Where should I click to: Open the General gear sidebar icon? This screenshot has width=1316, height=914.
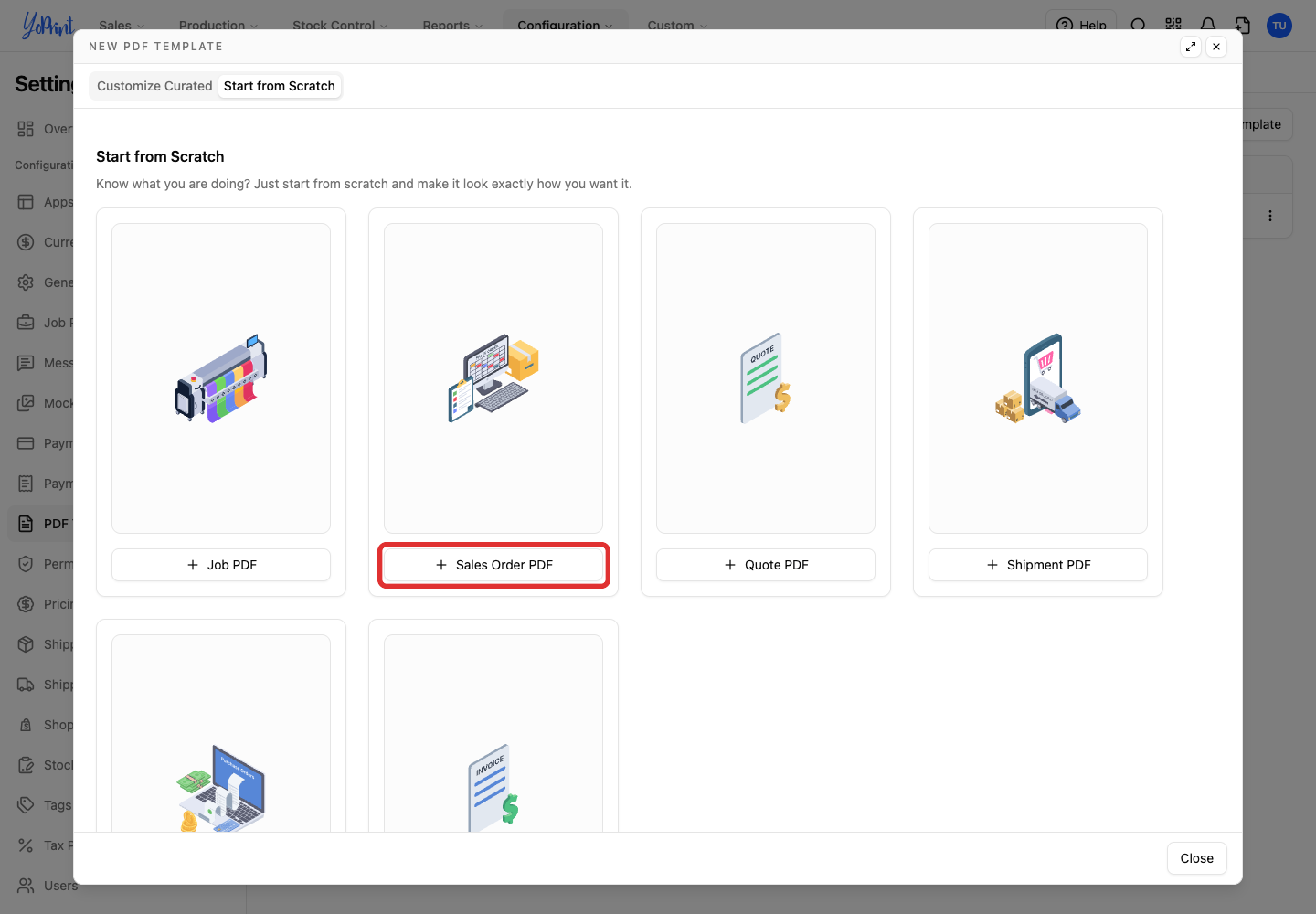point(26,282)
